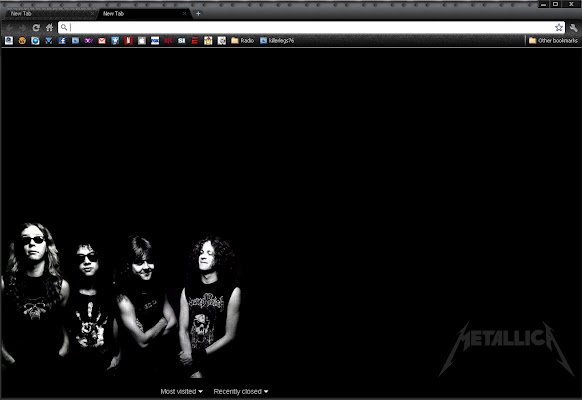Open the Radio bookmarks folder
The image size is (582, 400).
242,40
